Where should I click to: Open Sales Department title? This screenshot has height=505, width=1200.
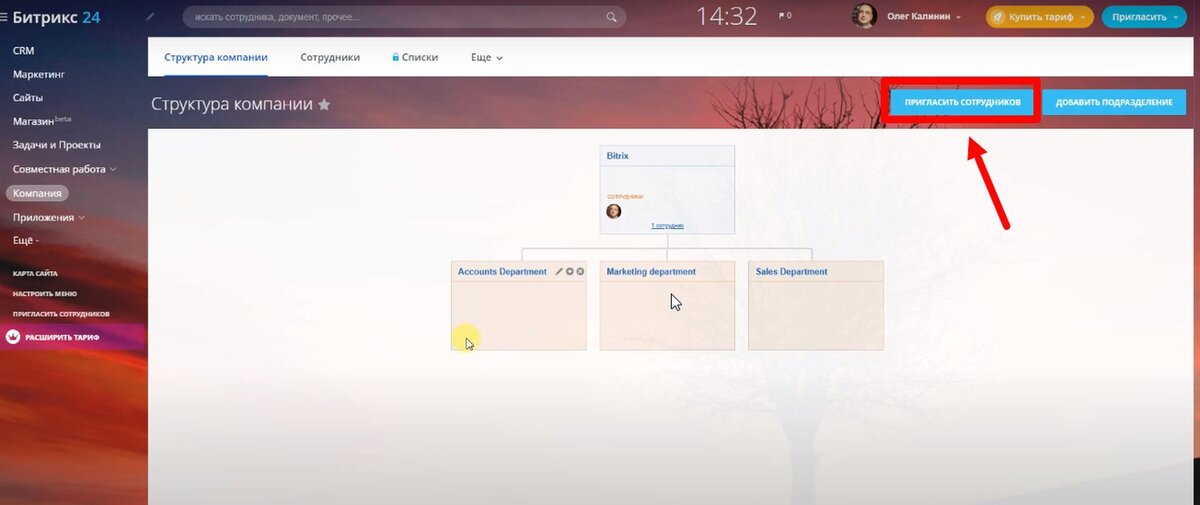[x=792, y=271]
